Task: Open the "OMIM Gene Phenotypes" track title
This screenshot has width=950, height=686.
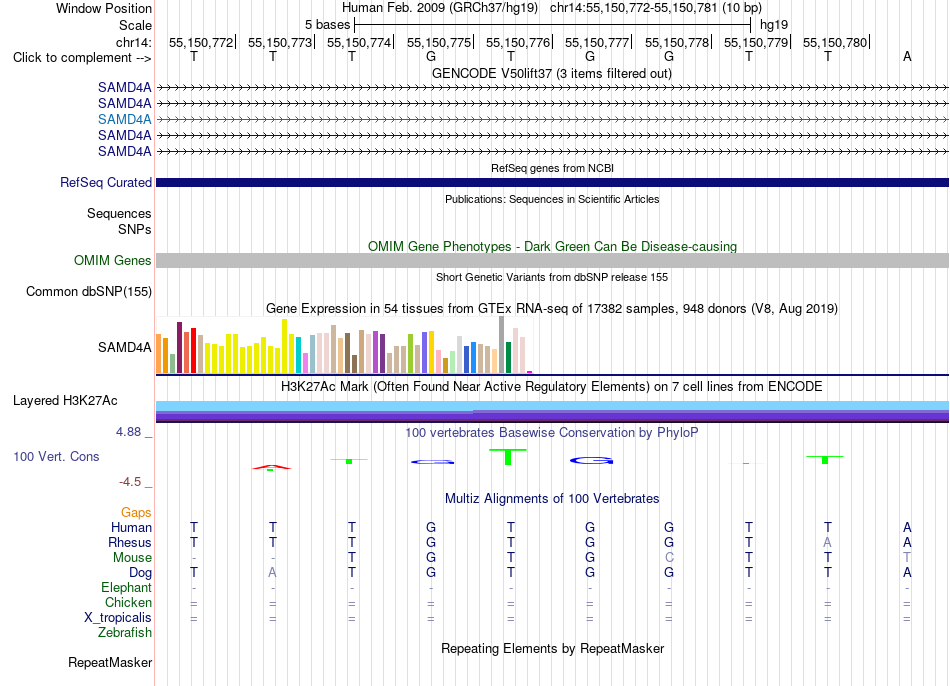Action: (552, 247)
